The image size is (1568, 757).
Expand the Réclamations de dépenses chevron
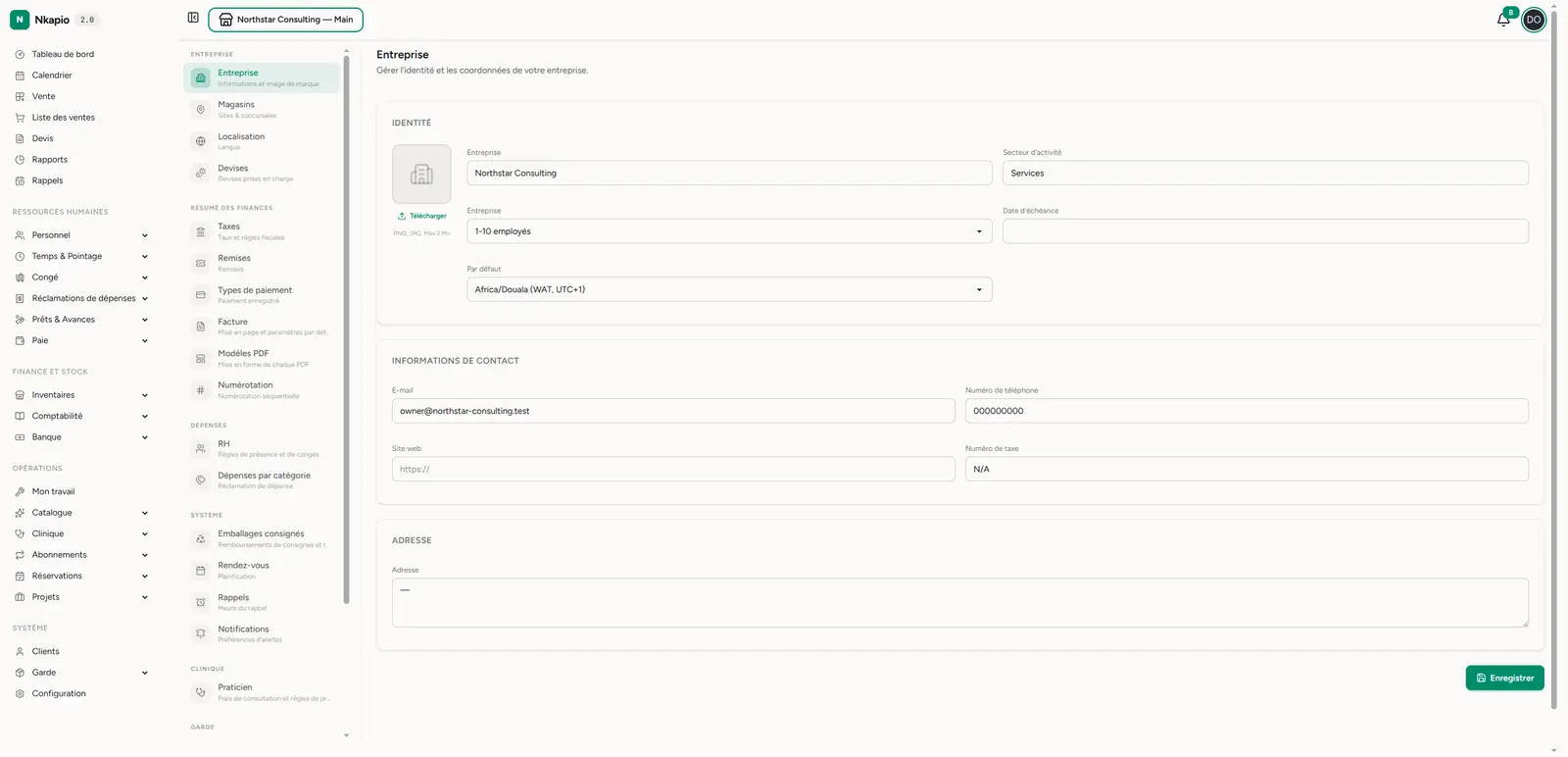pos(145,299)
